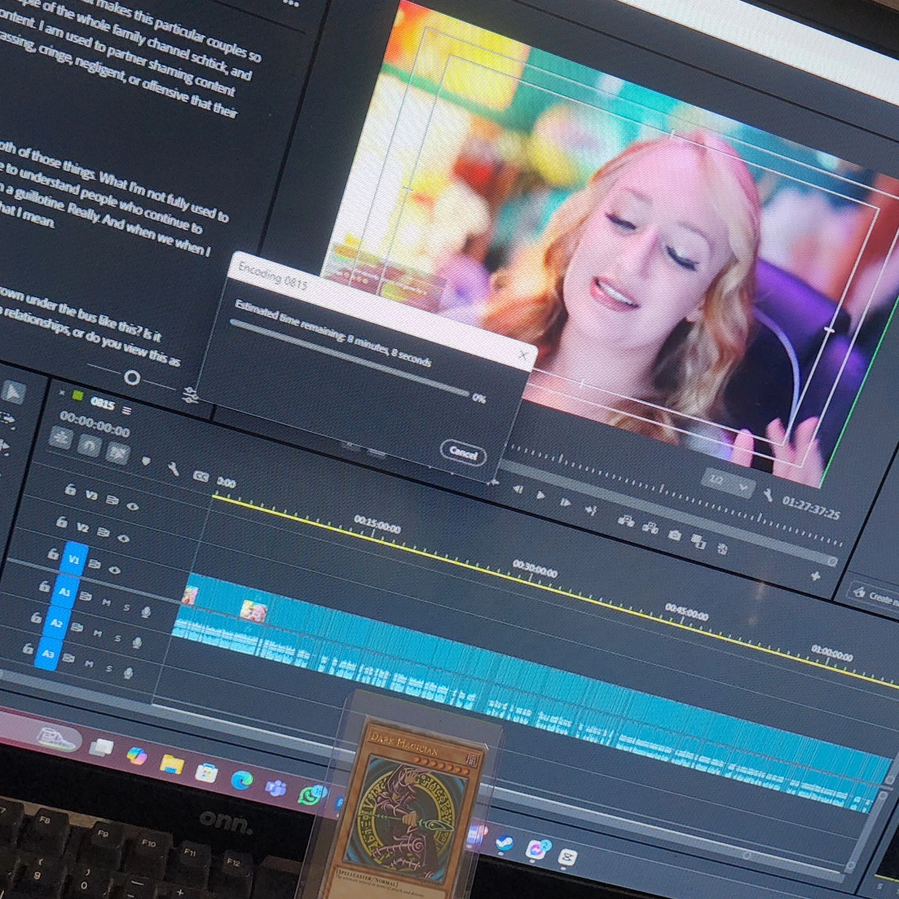Hide track V3 output with eye icon
899x899 pixels.
pyautogui.click(x=132, y=506)
